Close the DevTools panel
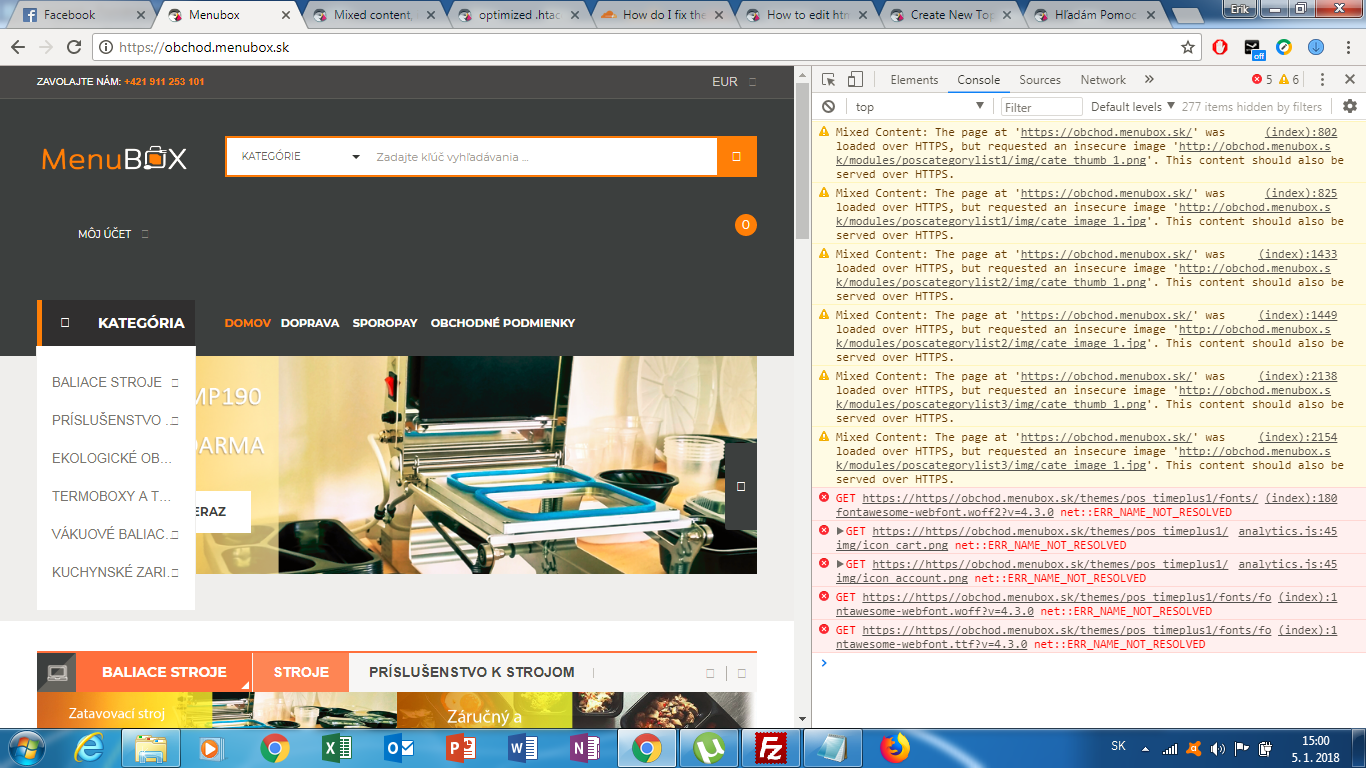 [x=1348, y=80]
